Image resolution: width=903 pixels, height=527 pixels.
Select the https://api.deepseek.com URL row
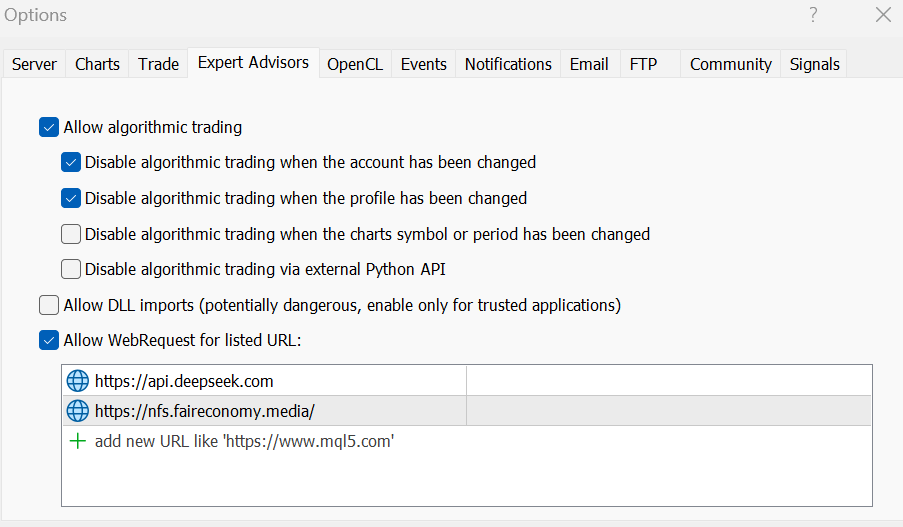184,381
